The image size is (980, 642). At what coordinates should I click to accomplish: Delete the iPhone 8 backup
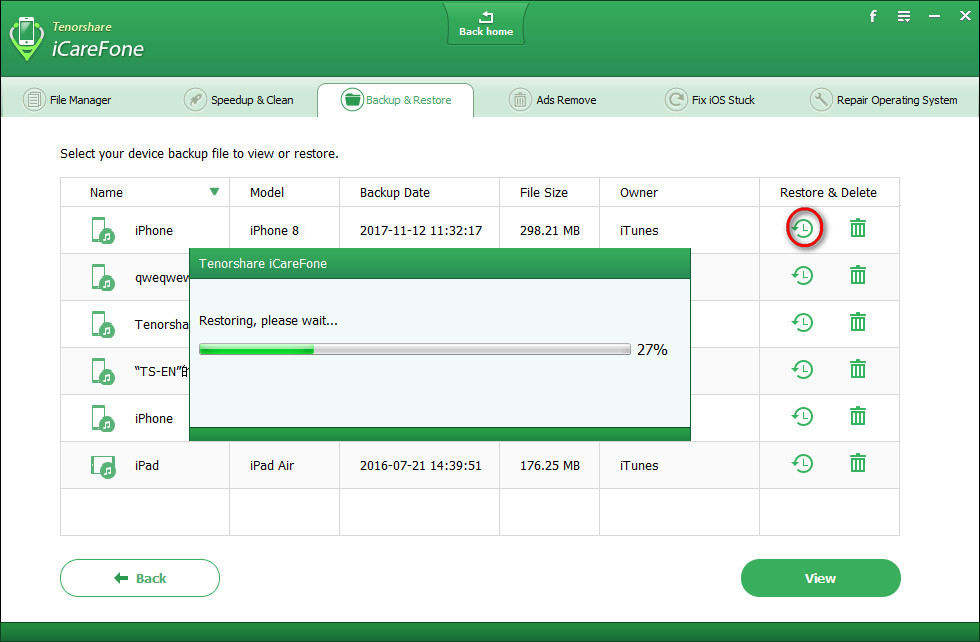[858, 228]
